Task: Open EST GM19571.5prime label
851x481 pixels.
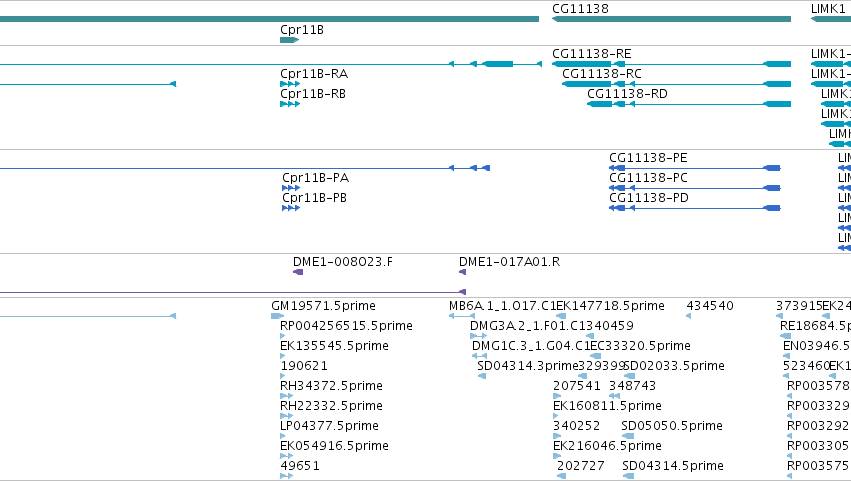Action: (x=323, y=306)
